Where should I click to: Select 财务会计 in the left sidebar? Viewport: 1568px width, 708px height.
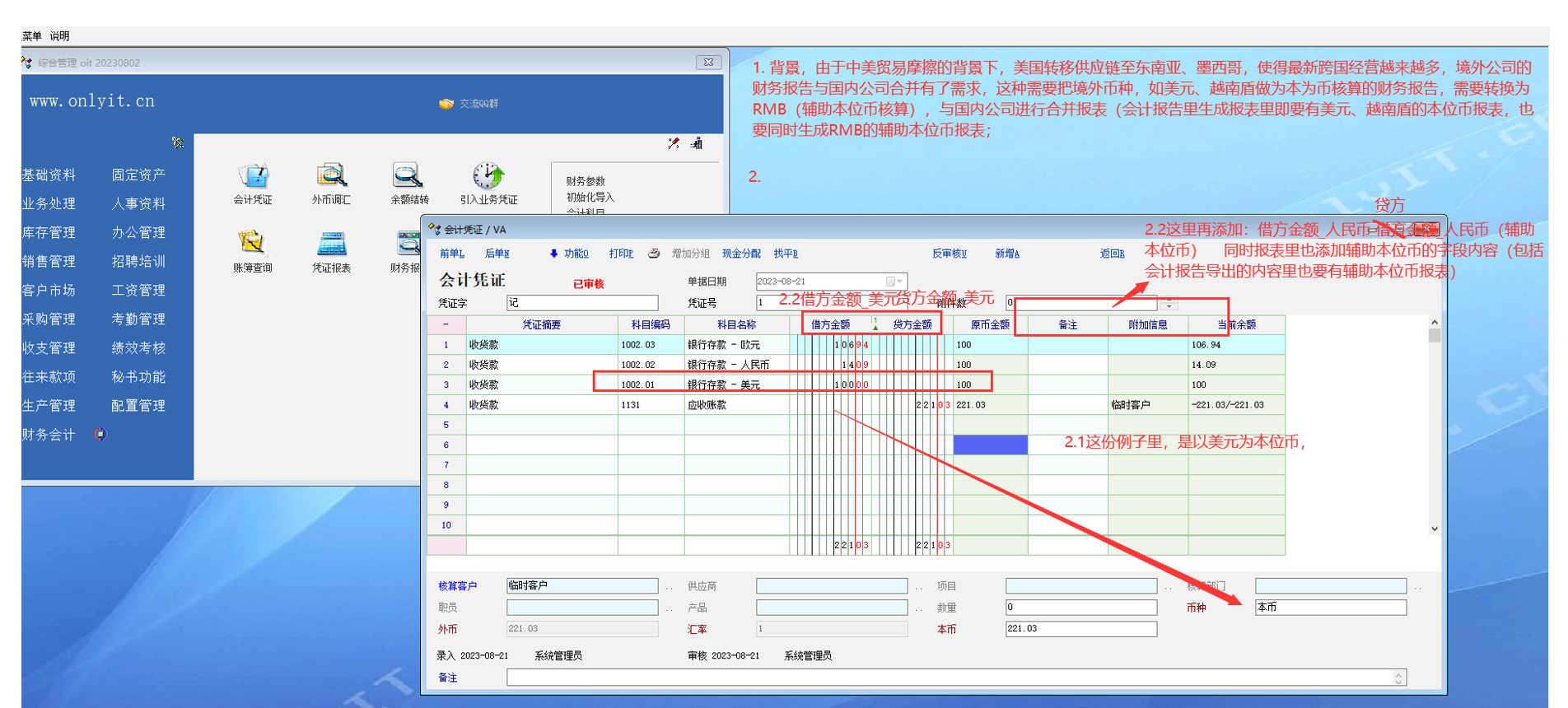coord(49,435)
